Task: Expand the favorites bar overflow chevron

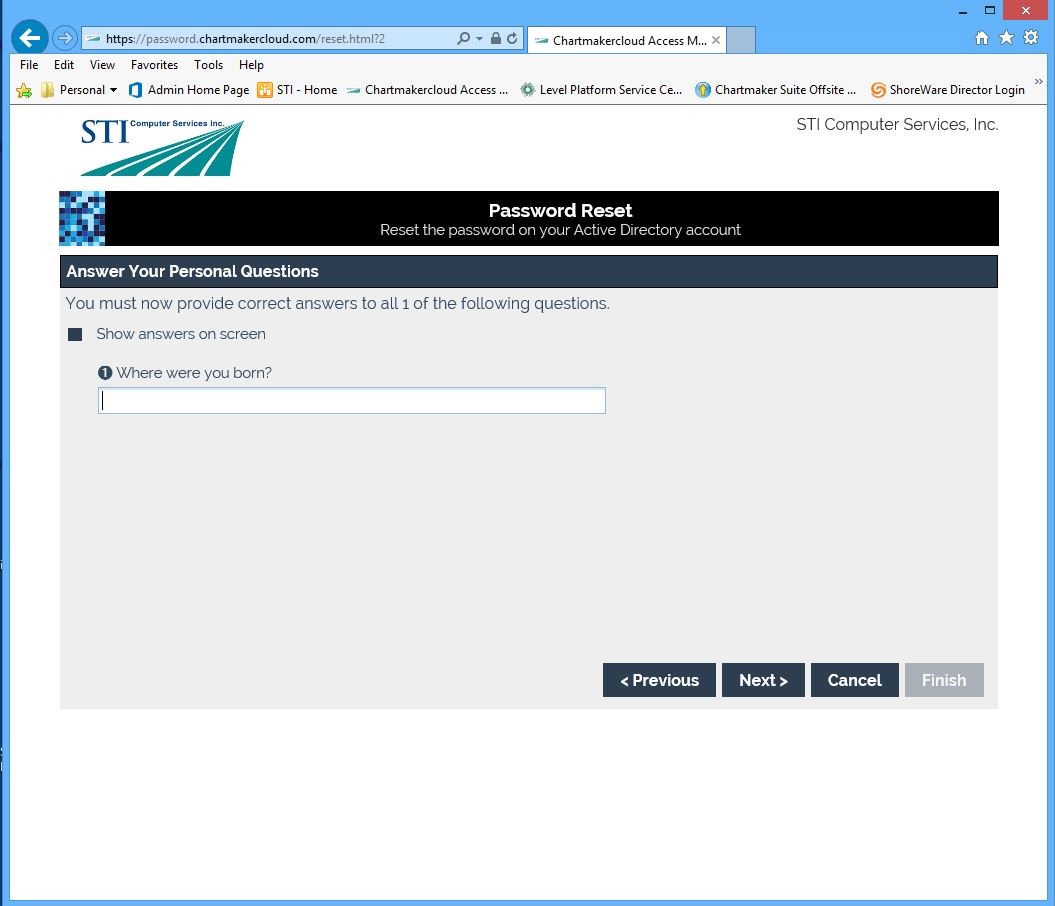Action: [1038, 83]
